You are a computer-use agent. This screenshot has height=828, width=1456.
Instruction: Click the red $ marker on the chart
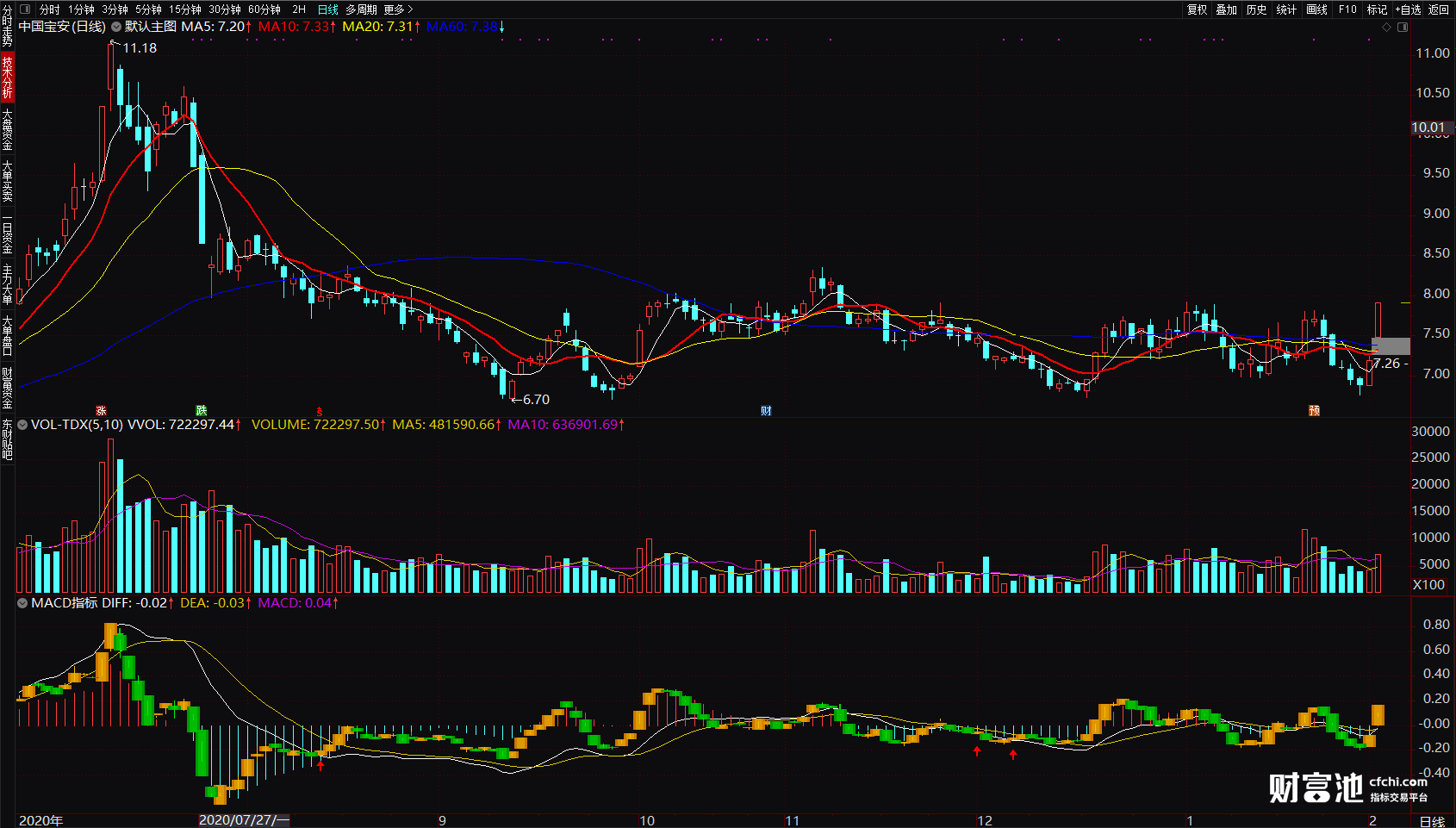coord(320,411)
